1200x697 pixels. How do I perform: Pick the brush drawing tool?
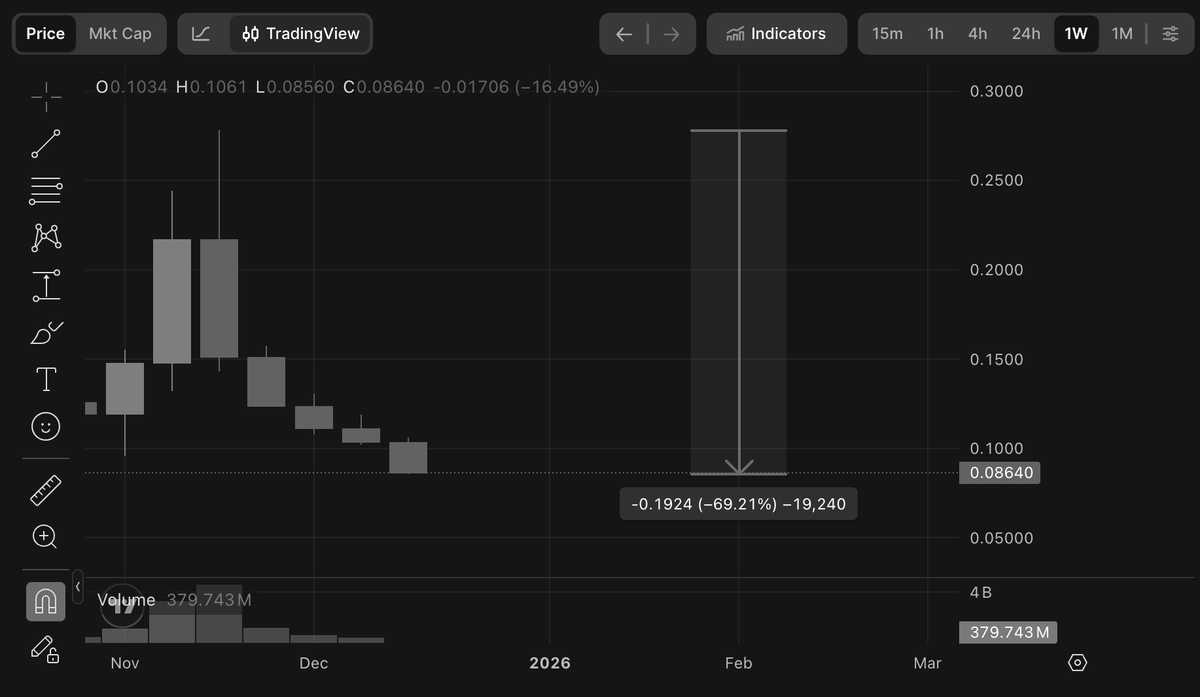(46, 332)
